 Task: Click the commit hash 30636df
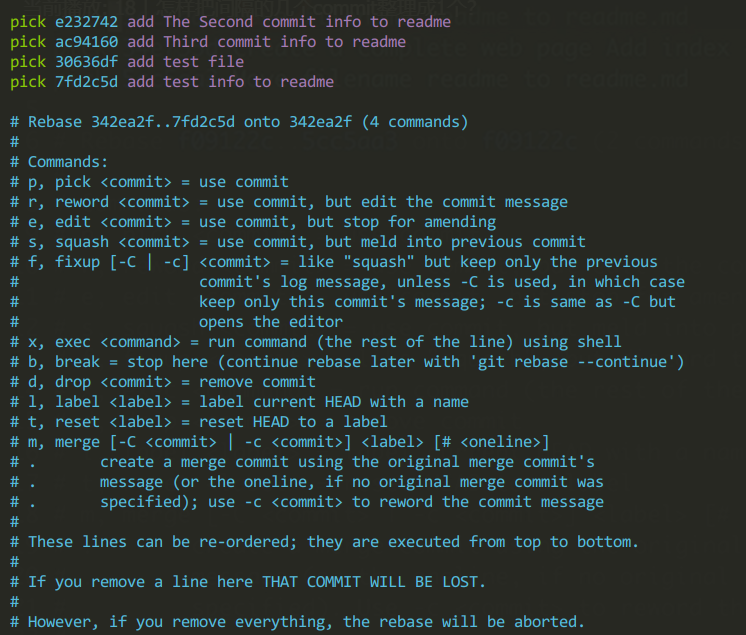(87, 62)
